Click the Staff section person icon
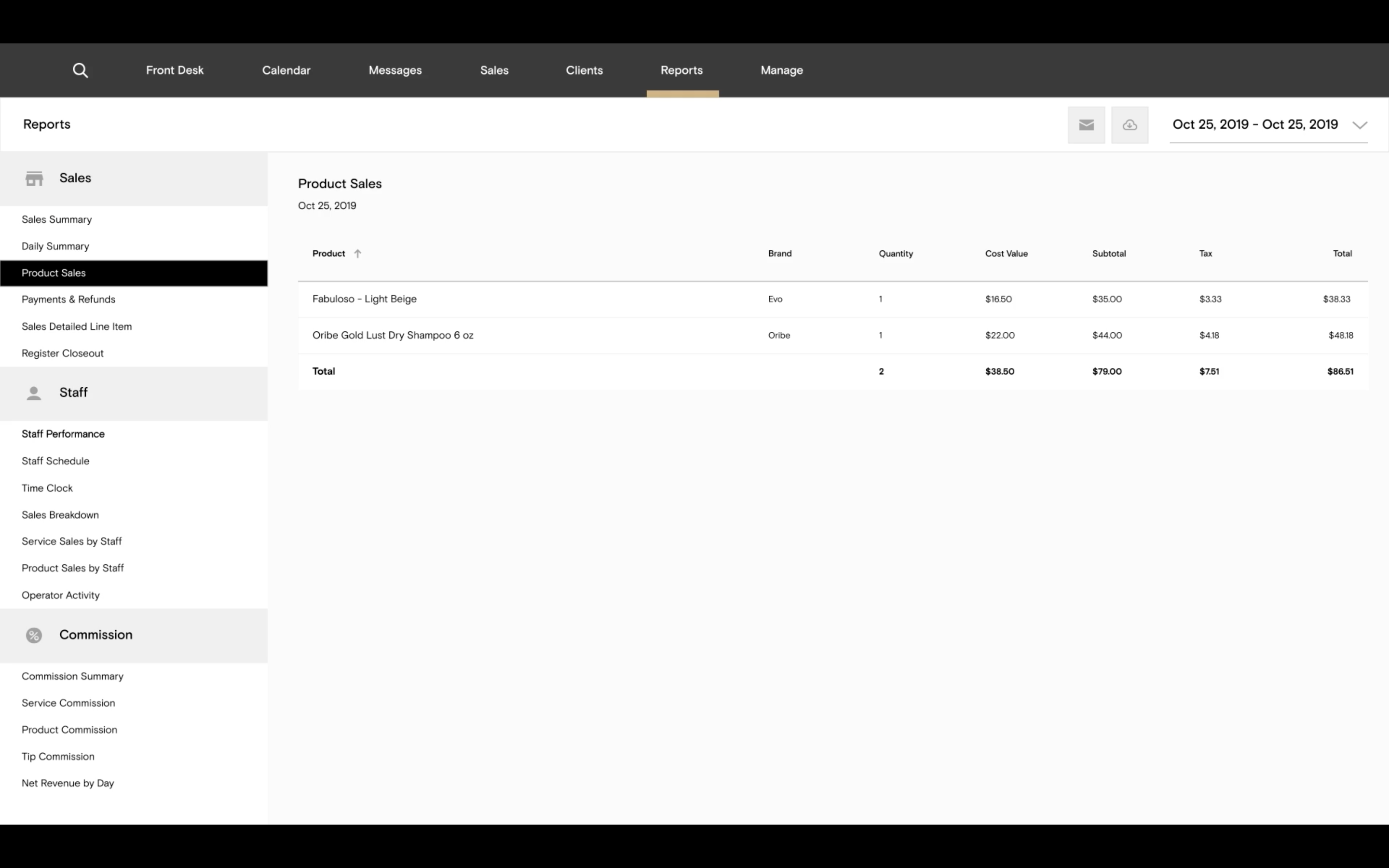1389x868 pixels. [34, 393]
